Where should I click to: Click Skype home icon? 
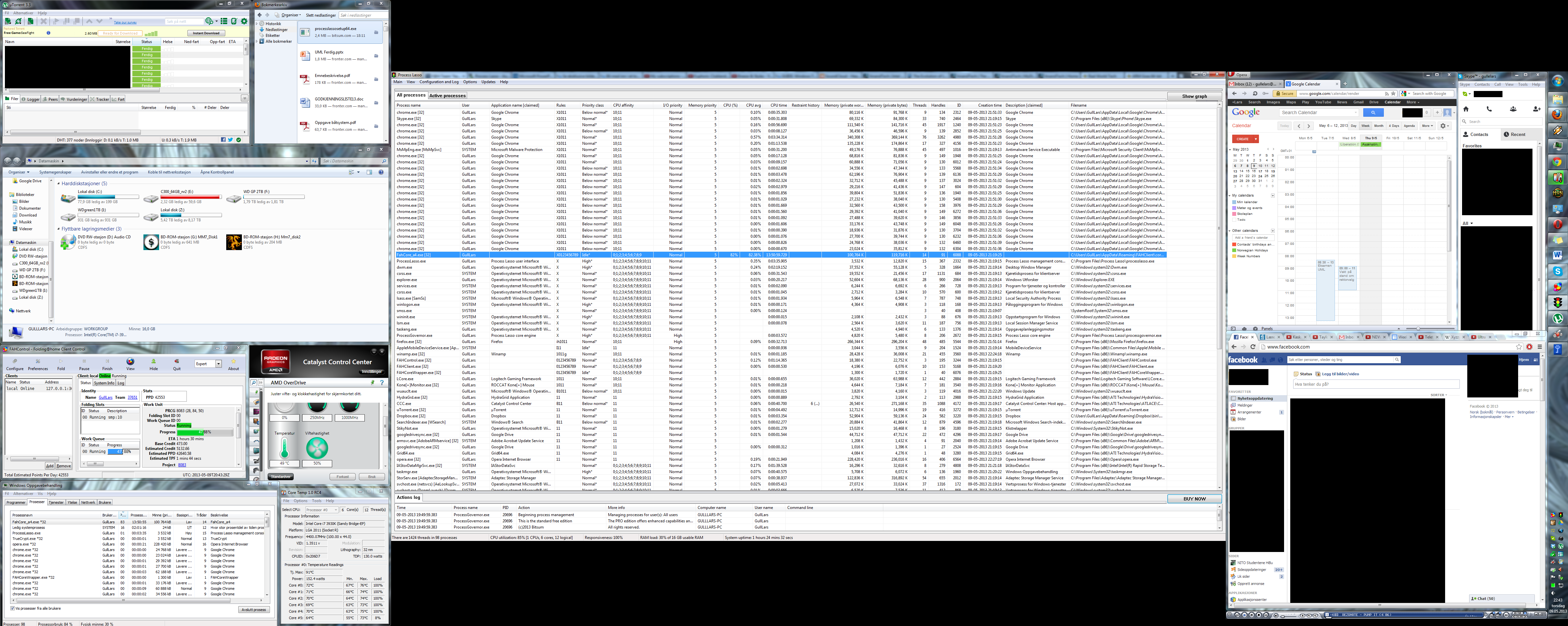(1466, 109)
